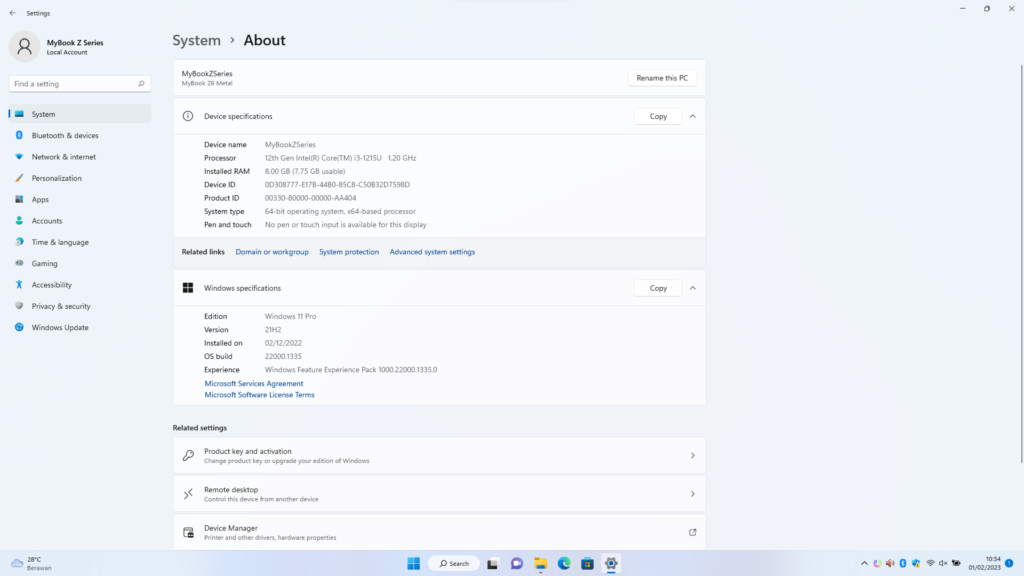
Task: Open File Explorer from taskbar
Action: (541, 564)
